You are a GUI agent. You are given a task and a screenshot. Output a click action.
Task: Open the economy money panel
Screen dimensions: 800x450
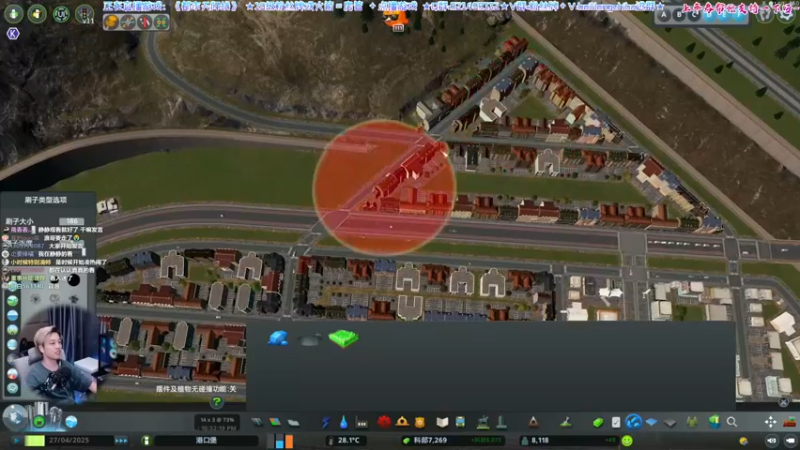pos(597,422)
